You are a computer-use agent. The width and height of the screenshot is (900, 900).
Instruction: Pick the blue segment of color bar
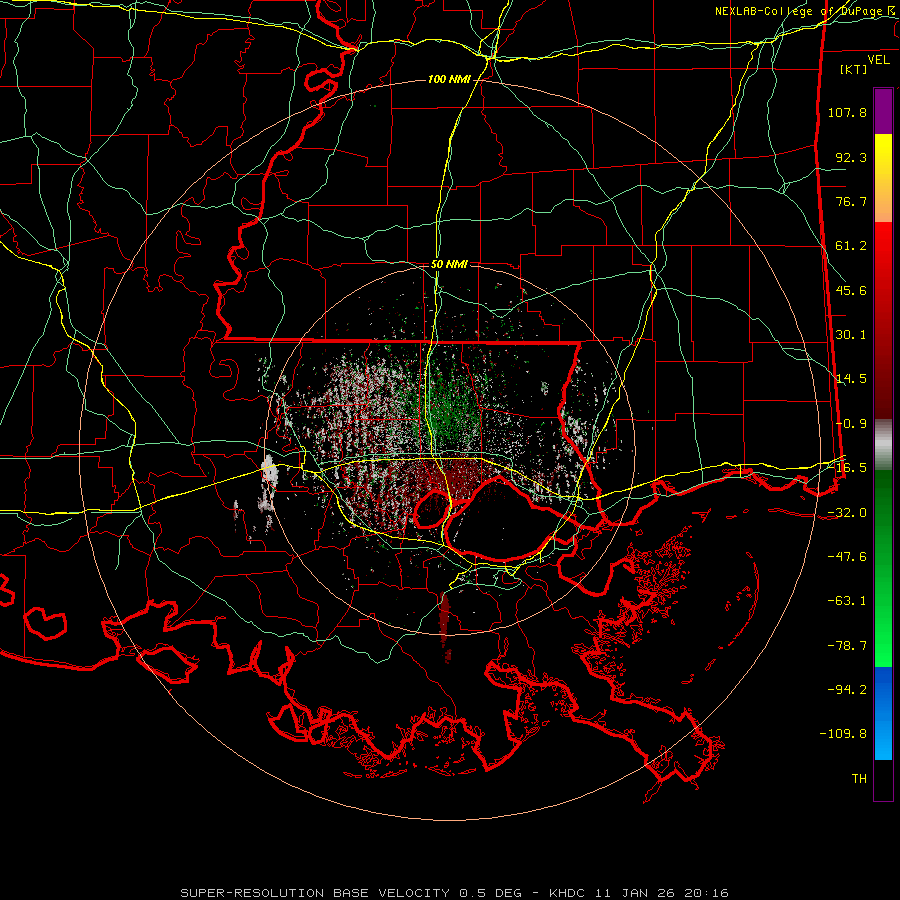(883, 713)
